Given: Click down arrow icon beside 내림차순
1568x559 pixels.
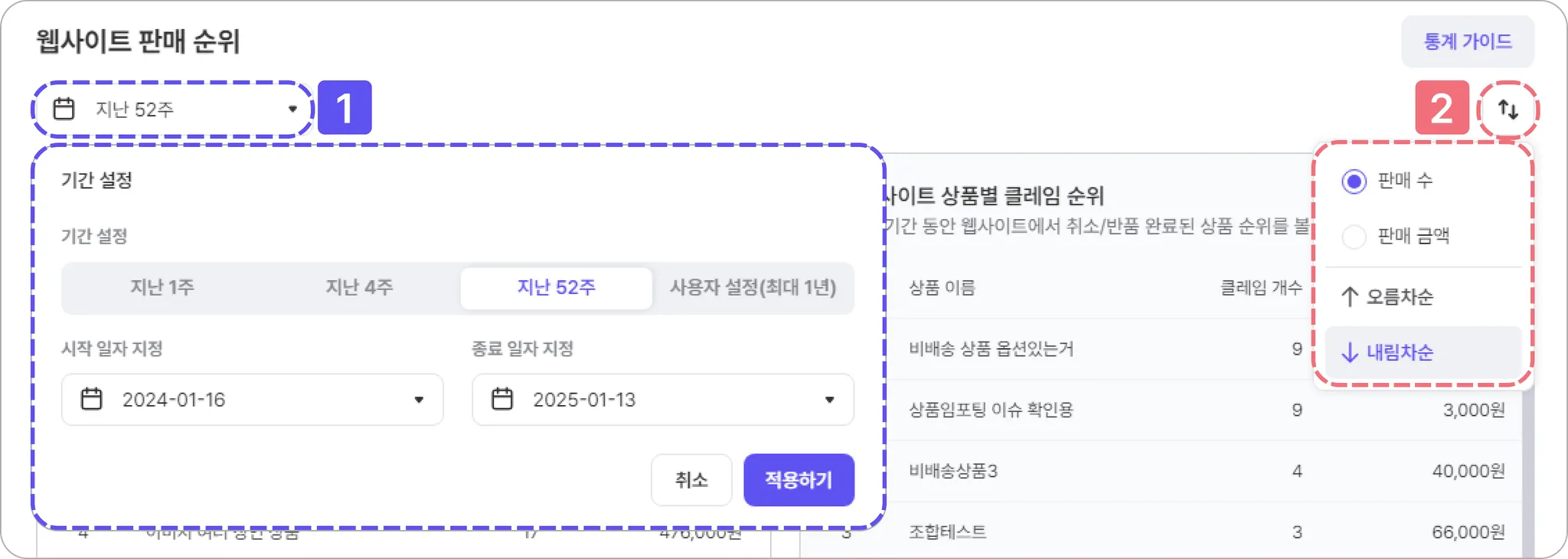Looking at the screenshot, I should pos(1350,353).
